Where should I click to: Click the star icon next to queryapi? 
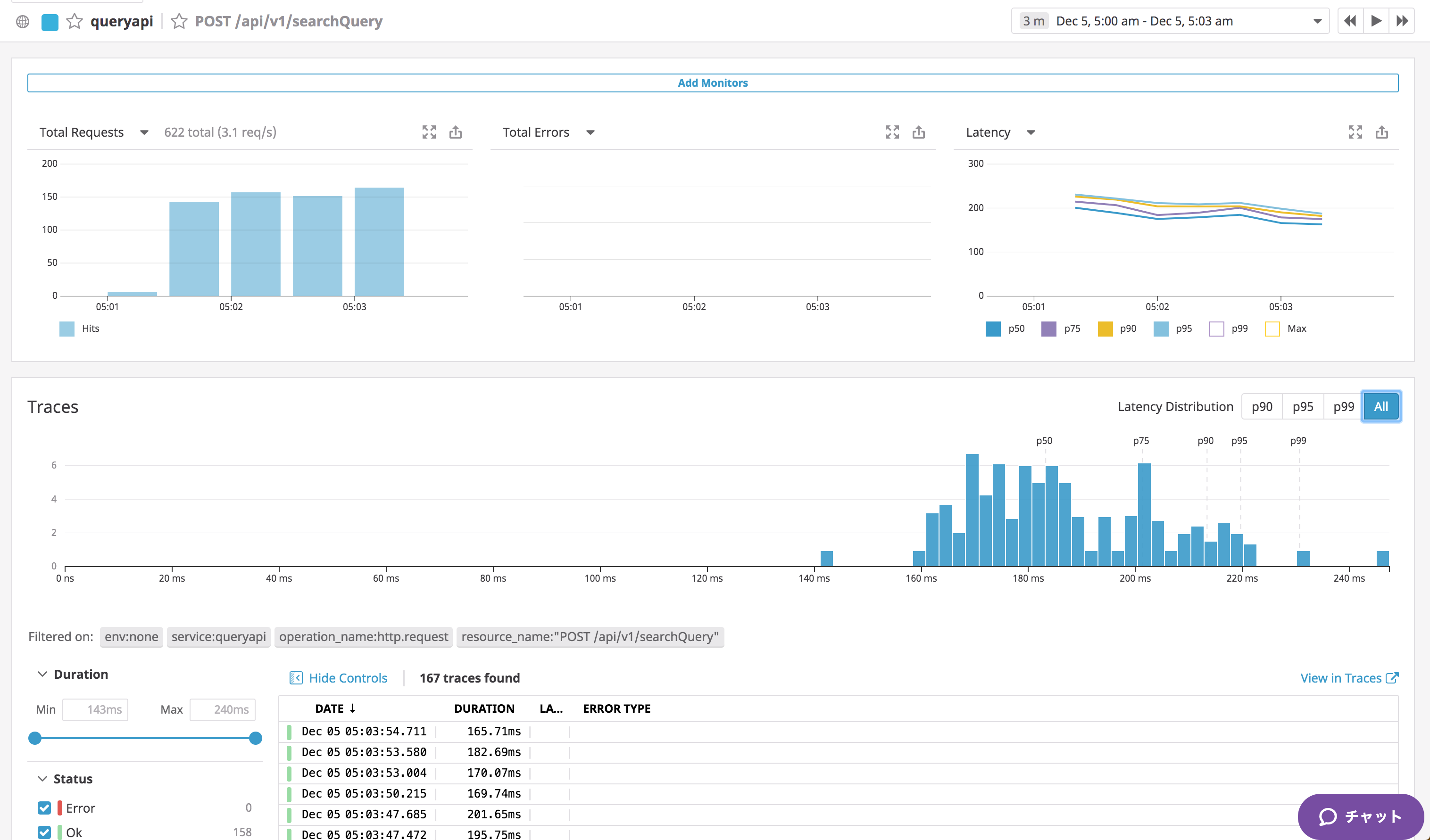point(75,22)
